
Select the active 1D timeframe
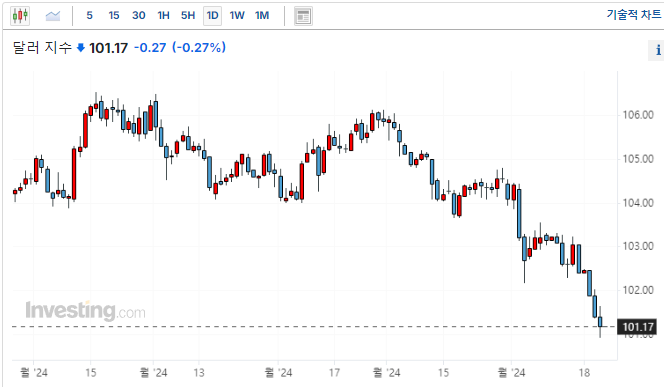(213, 16)
